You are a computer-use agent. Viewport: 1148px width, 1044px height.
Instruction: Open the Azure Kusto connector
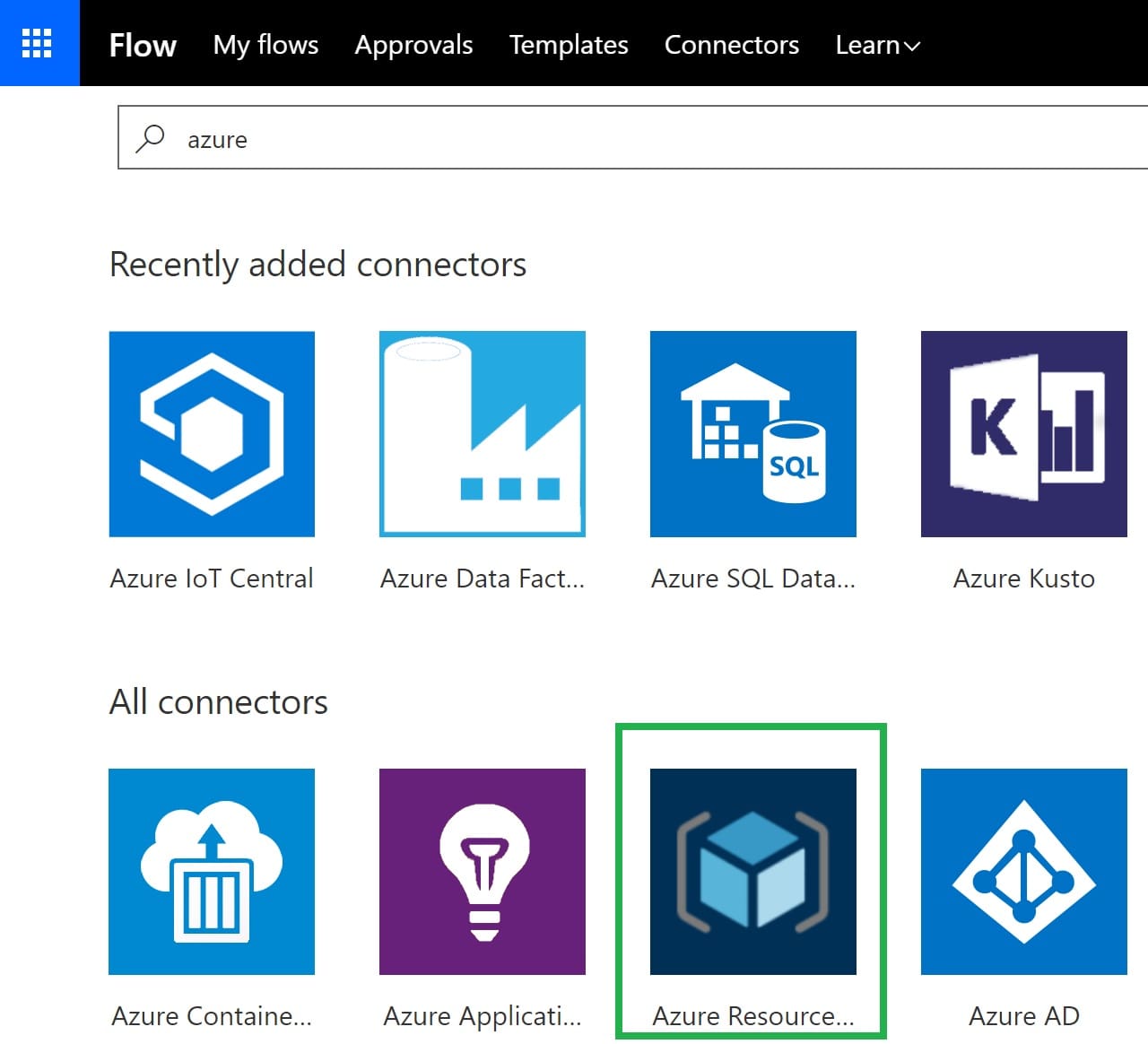pos(1023,434)
